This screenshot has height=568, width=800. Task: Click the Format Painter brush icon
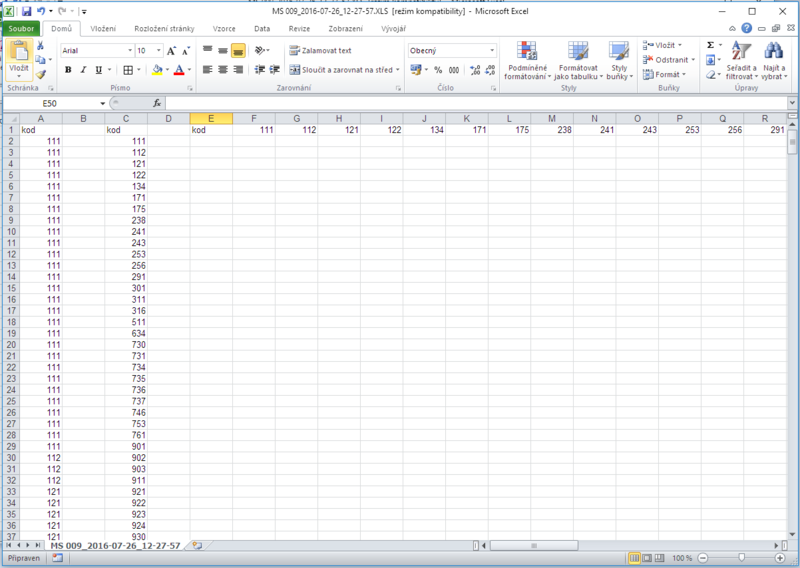41,74
